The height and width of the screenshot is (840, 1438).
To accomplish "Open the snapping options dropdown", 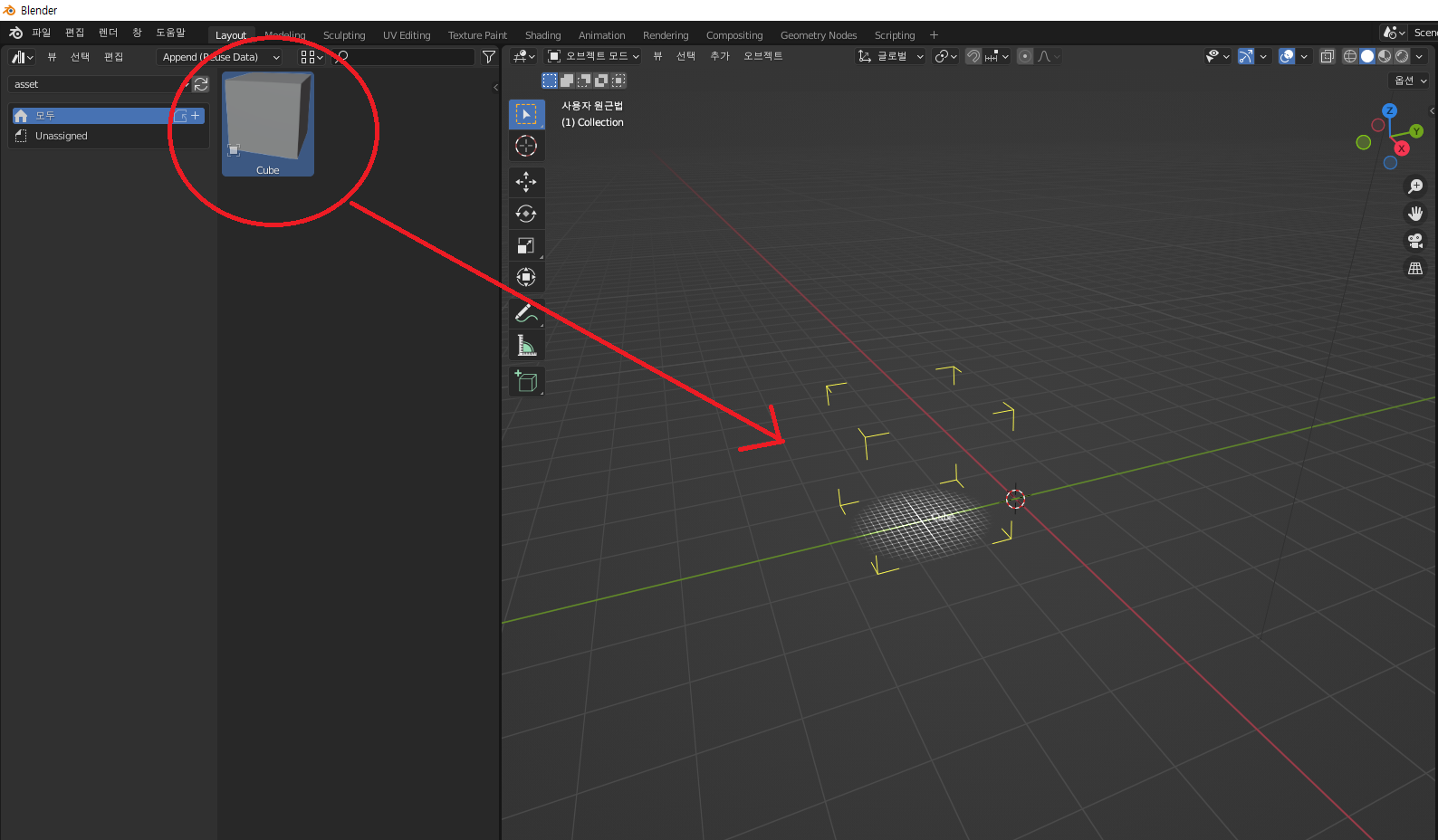I will click(x=997, y=56).
